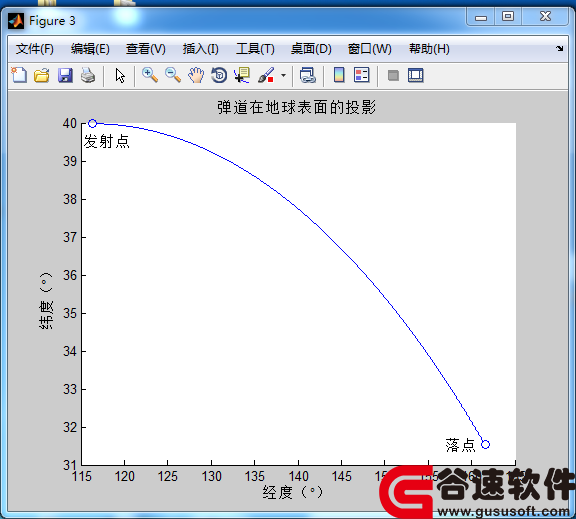Viewport: 576px width, 519px height.
Task: Open the 桌面(D) menu
Action: point(311,49)
